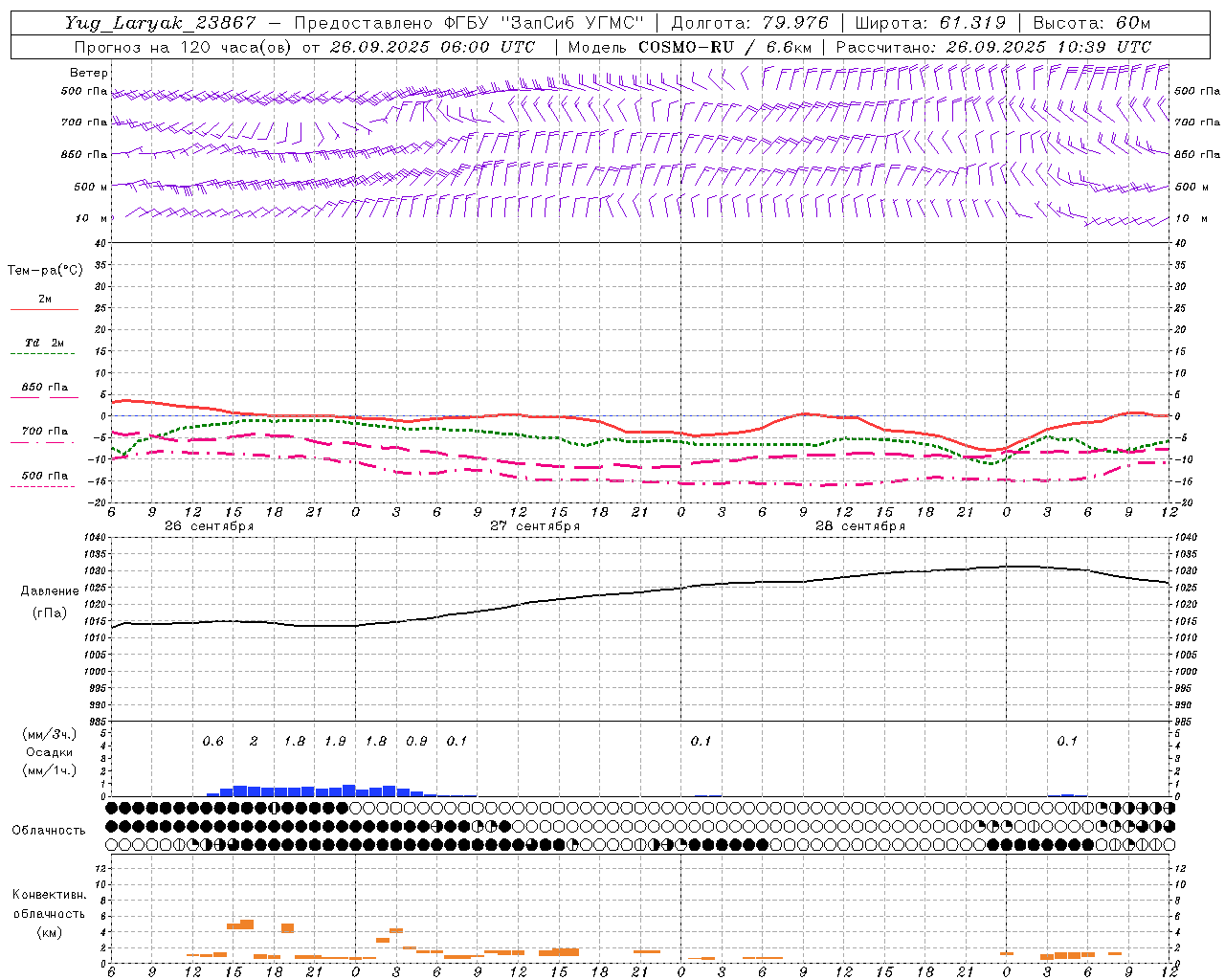Click the (км) unit label
This screenshot has width=1225, height=980.
tap(50, 932)
